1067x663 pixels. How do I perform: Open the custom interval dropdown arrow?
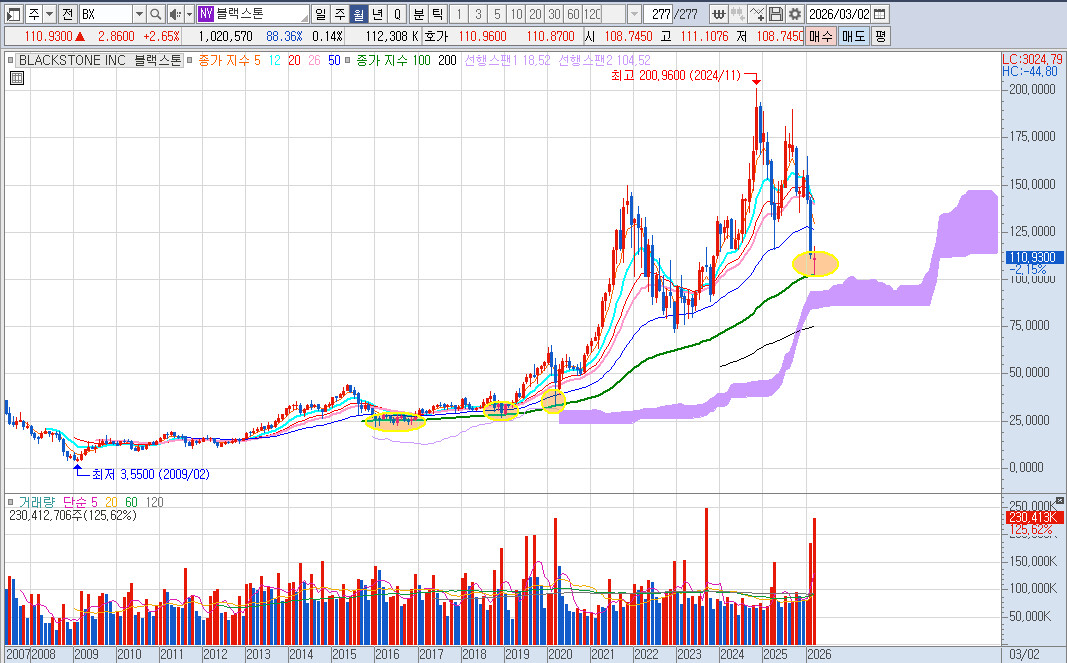634,14
